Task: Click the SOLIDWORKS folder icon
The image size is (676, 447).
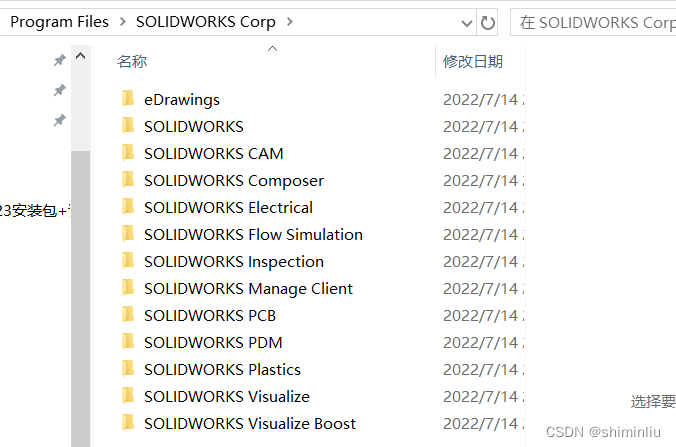Action: coord(128,125)
